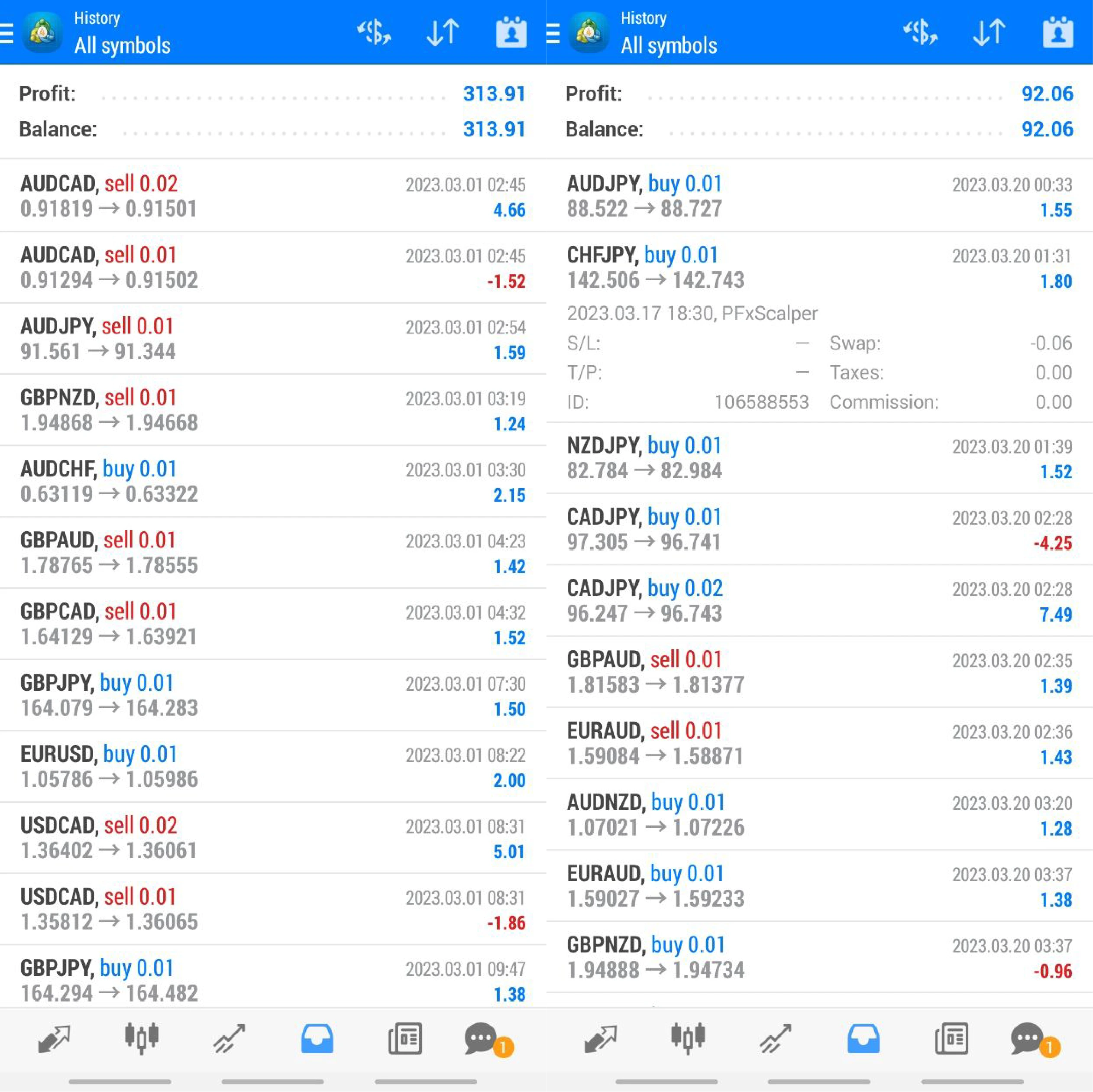The width and height of the screenshot is (1093, 1092).
Task: Tap Profit value 313.91
Action: coord(494,94)
